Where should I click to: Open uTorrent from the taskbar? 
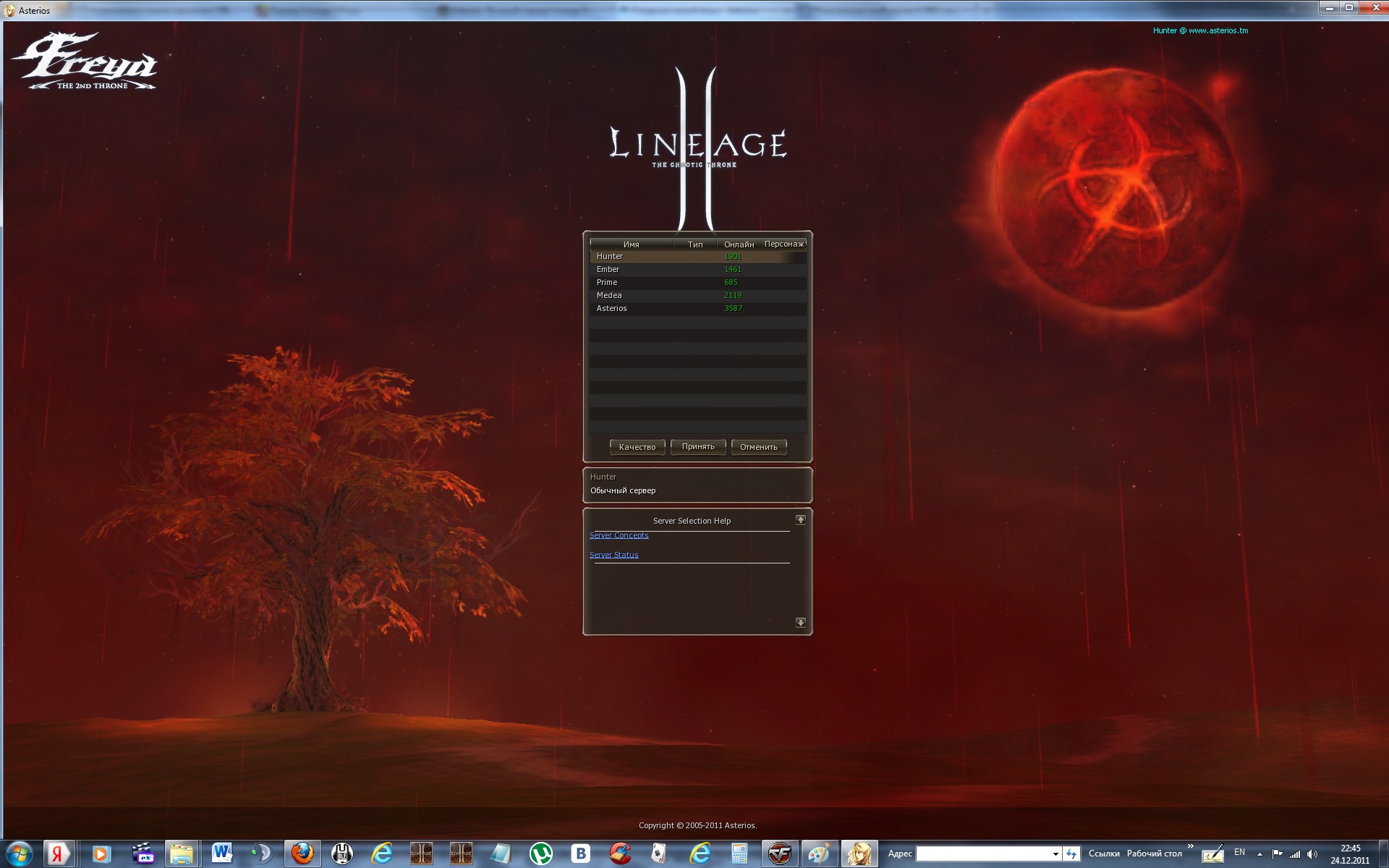(540, 854)
